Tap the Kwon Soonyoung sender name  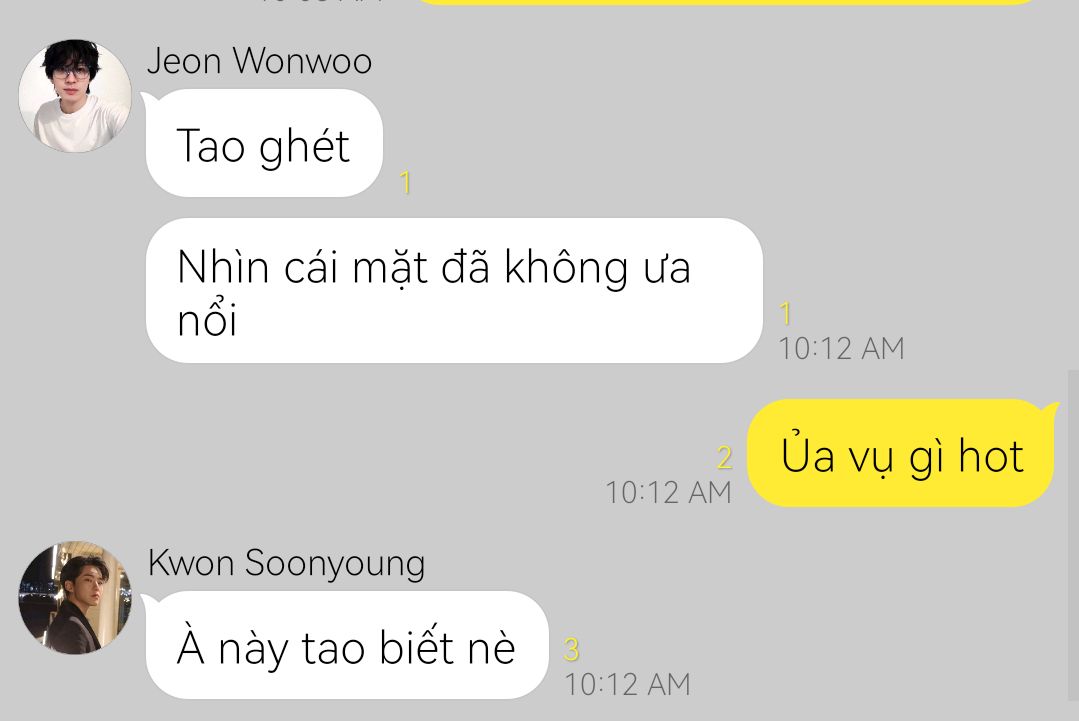coord(286,563)
